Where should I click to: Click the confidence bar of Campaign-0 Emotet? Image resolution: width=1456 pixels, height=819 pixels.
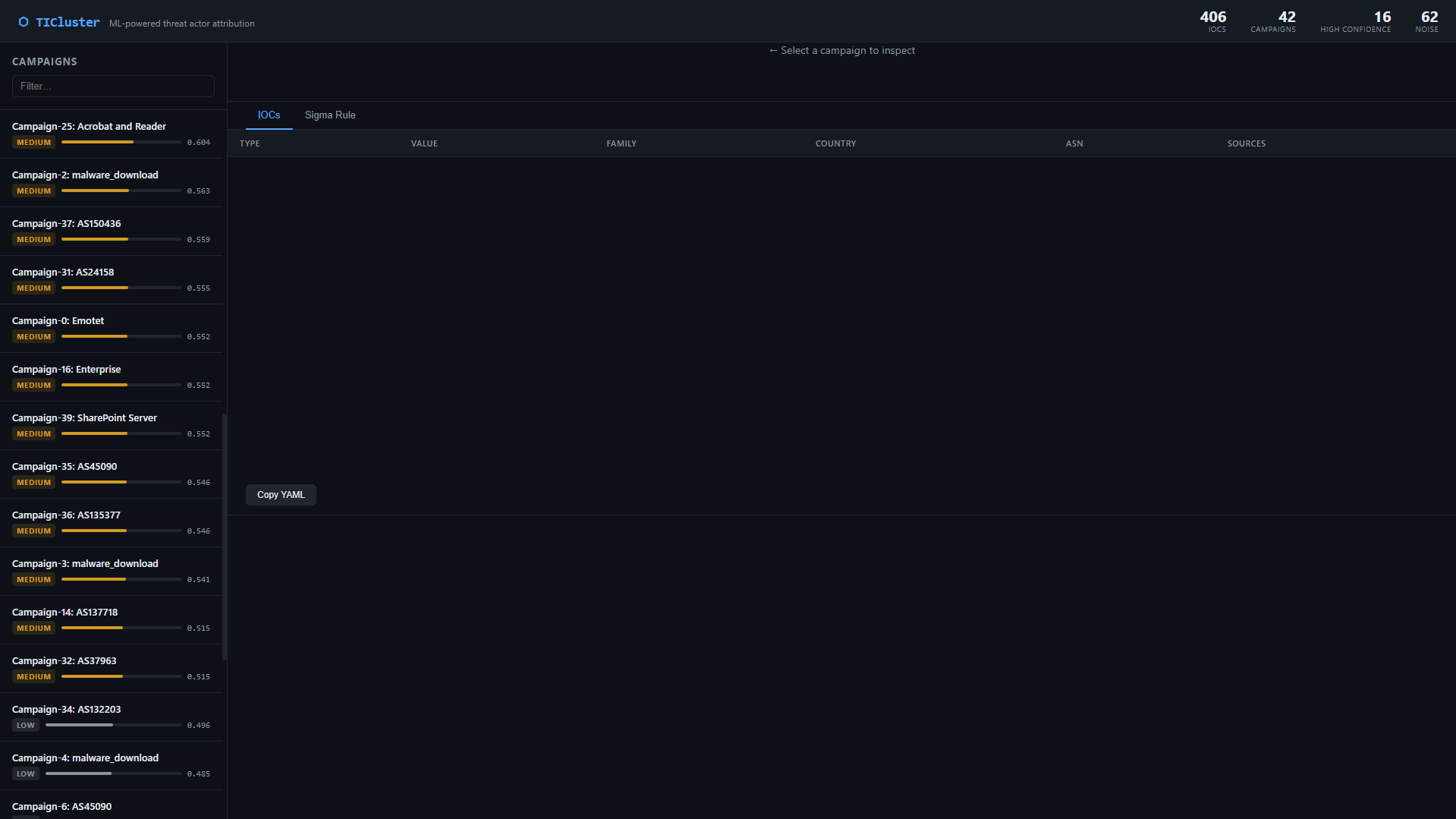(x=121, y=336)
